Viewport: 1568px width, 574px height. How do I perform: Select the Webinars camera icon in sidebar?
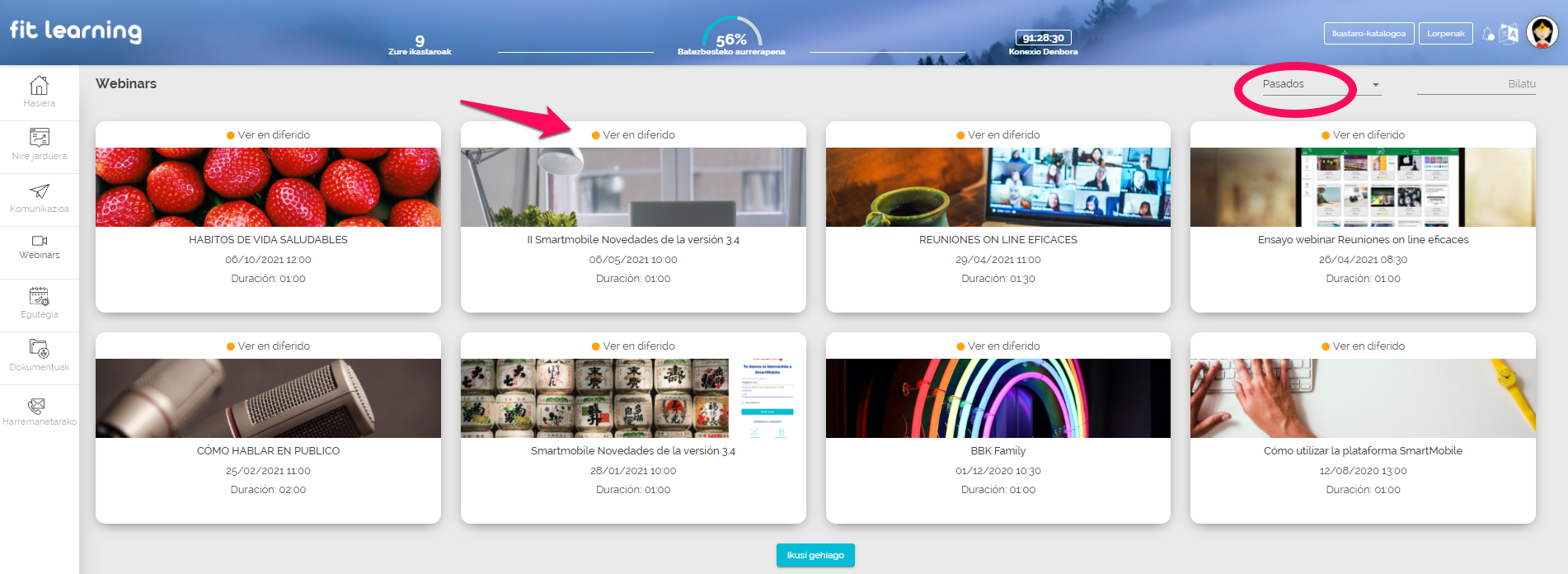39,241
